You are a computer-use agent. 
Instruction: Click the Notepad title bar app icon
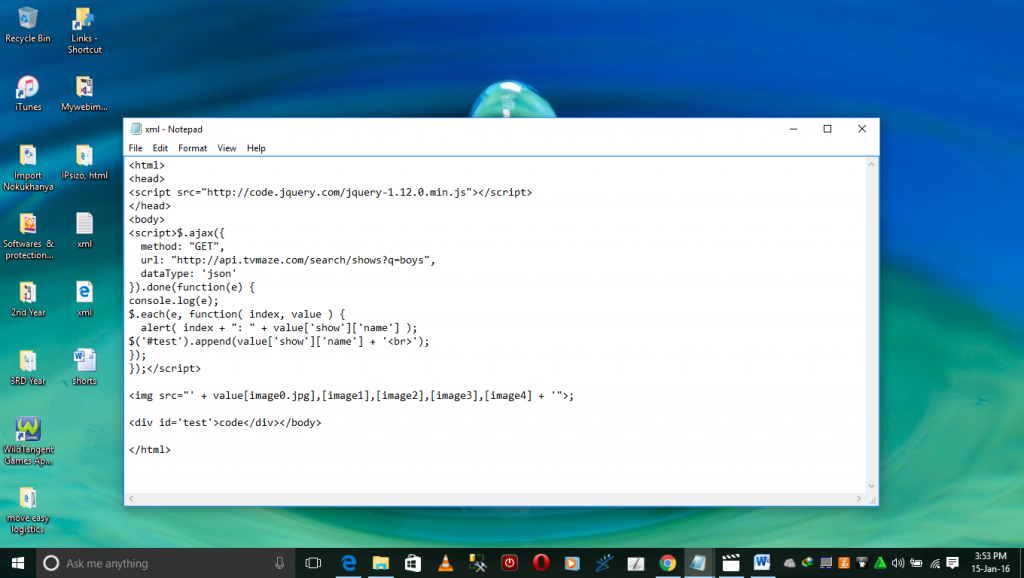[135, 129]
